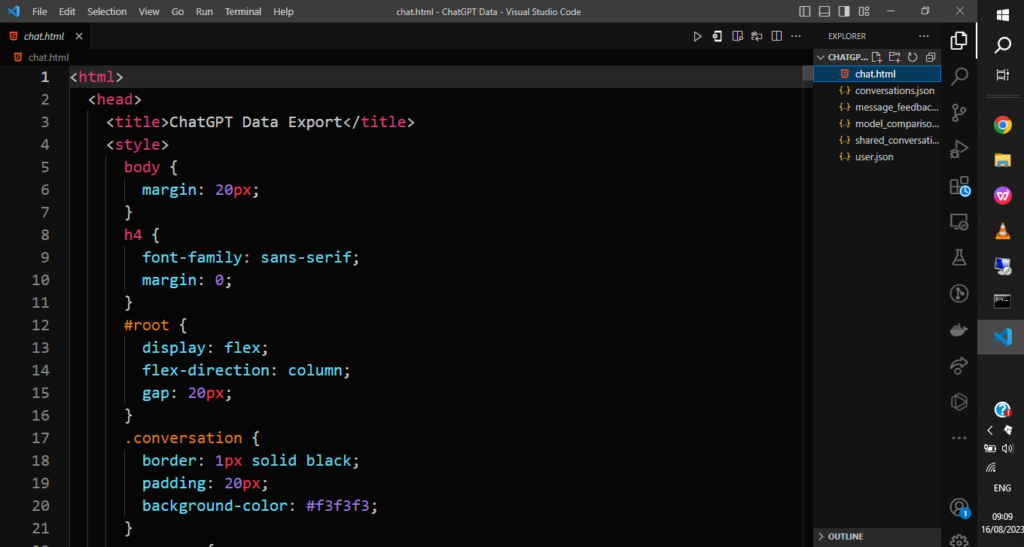Image resolution: width=1024 pixels, height=547 pixels.
Task: Click chat.html in the breadcrumb bar
Action: click(x=48, y=57)
